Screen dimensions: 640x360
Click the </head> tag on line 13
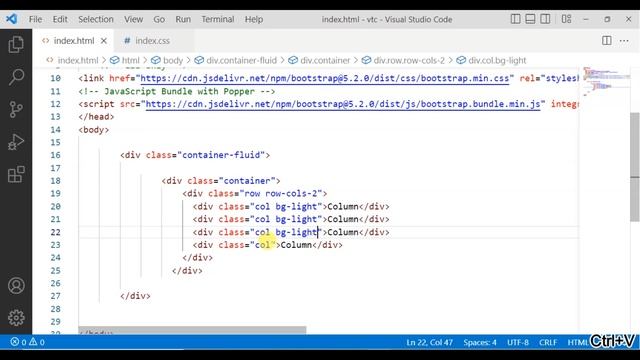coord(96,117)
